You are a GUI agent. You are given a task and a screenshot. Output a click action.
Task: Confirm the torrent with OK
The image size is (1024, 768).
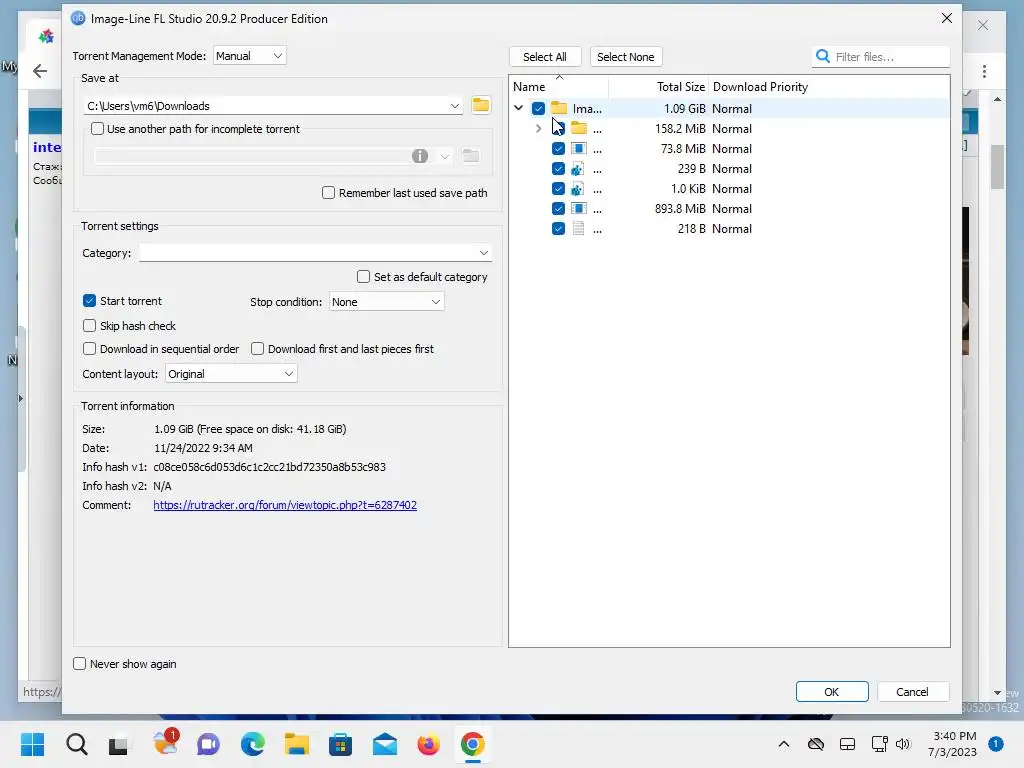(x=831, y=692)
